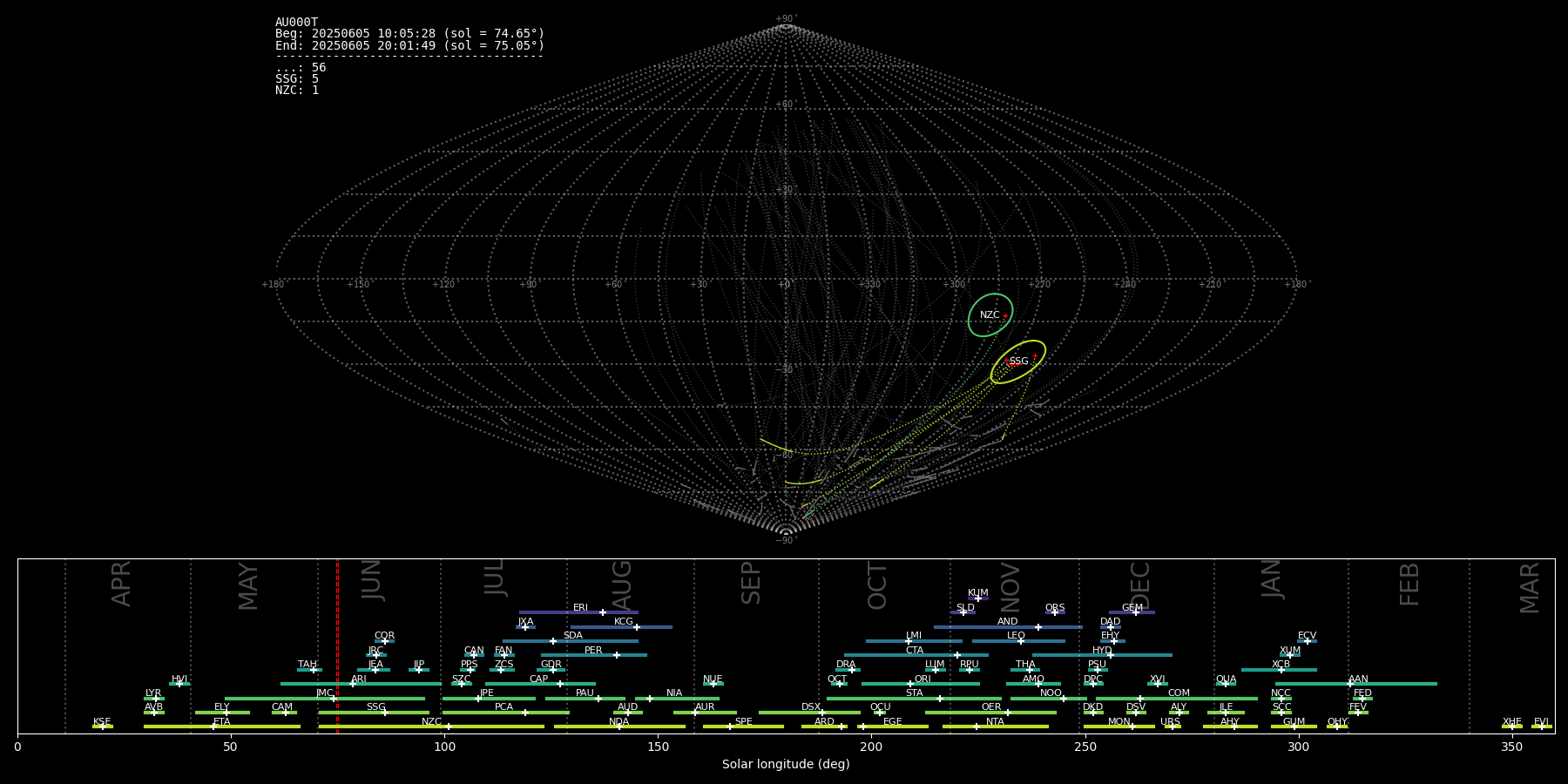
Task: Click the white peak marker on NDA bar
Action: click(619, 727)
